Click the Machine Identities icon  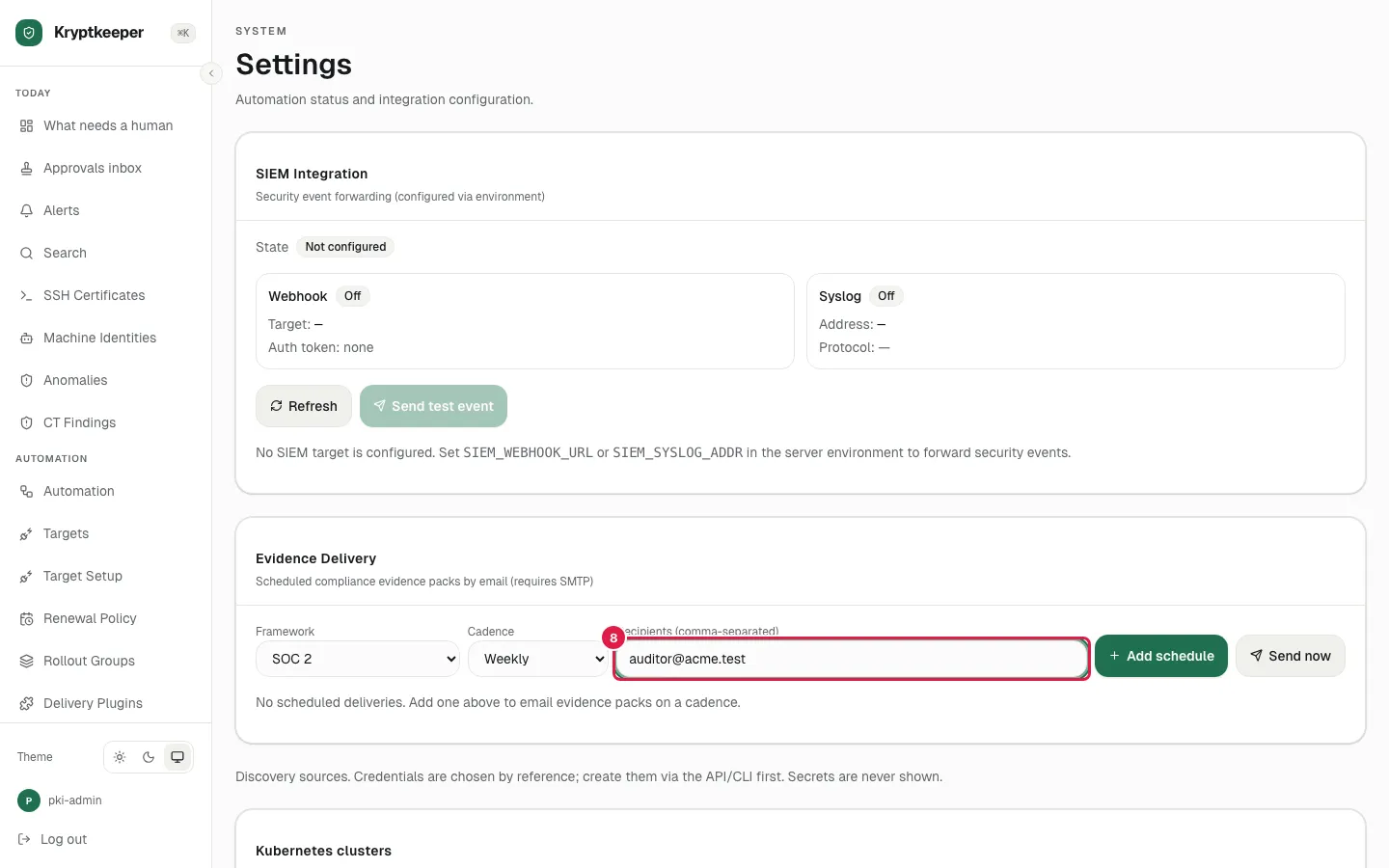[x=27, y=338]
